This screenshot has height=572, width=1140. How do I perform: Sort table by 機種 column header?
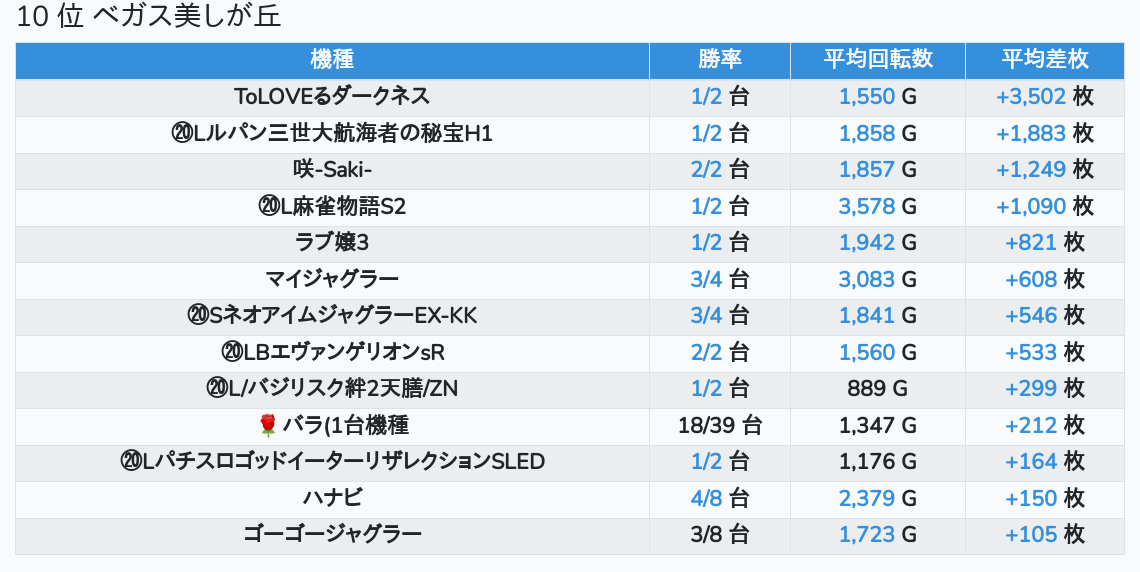coord(332,60)
